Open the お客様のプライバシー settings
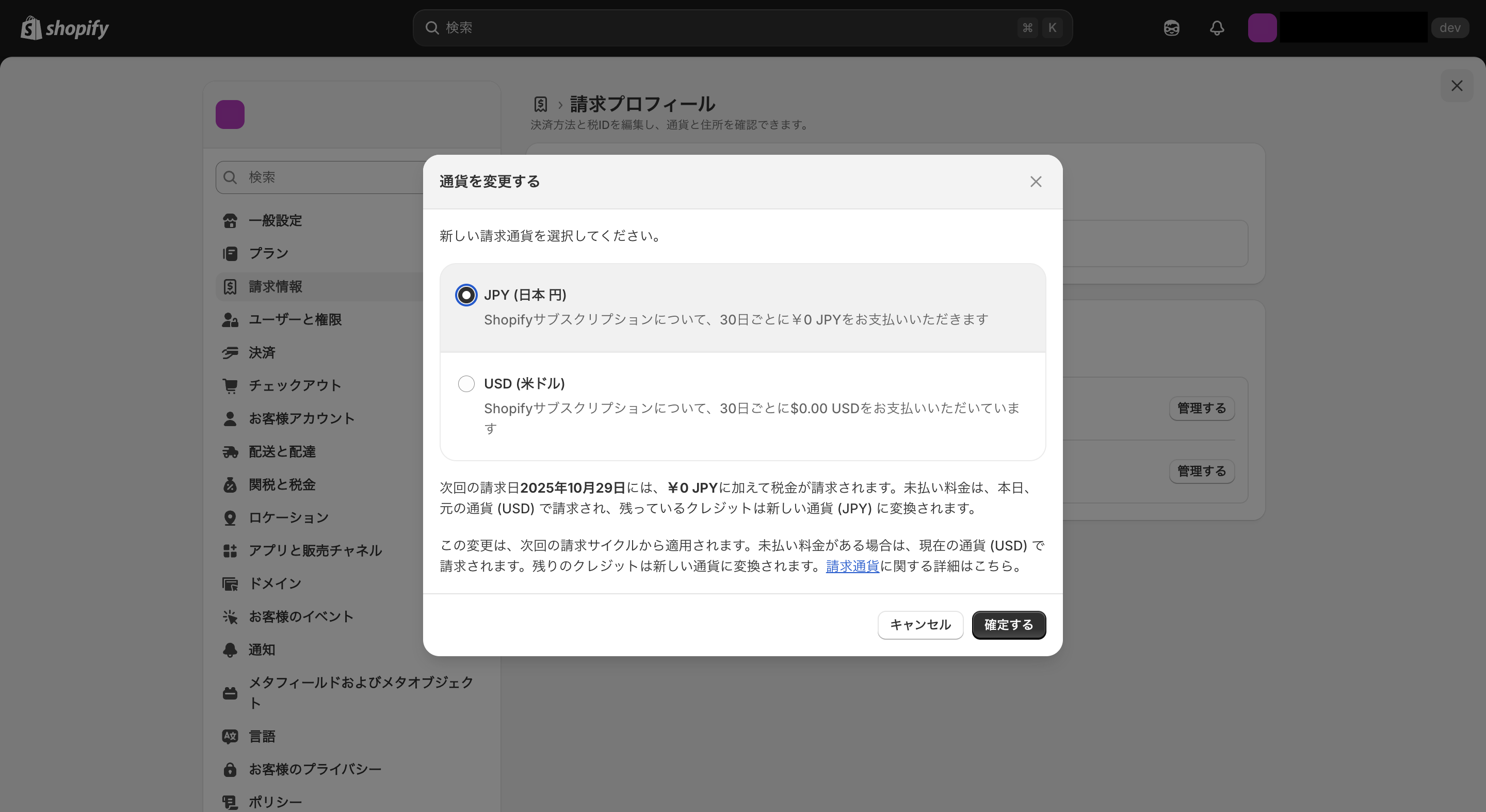This screenshot has height=812, width=1486. 314,769
